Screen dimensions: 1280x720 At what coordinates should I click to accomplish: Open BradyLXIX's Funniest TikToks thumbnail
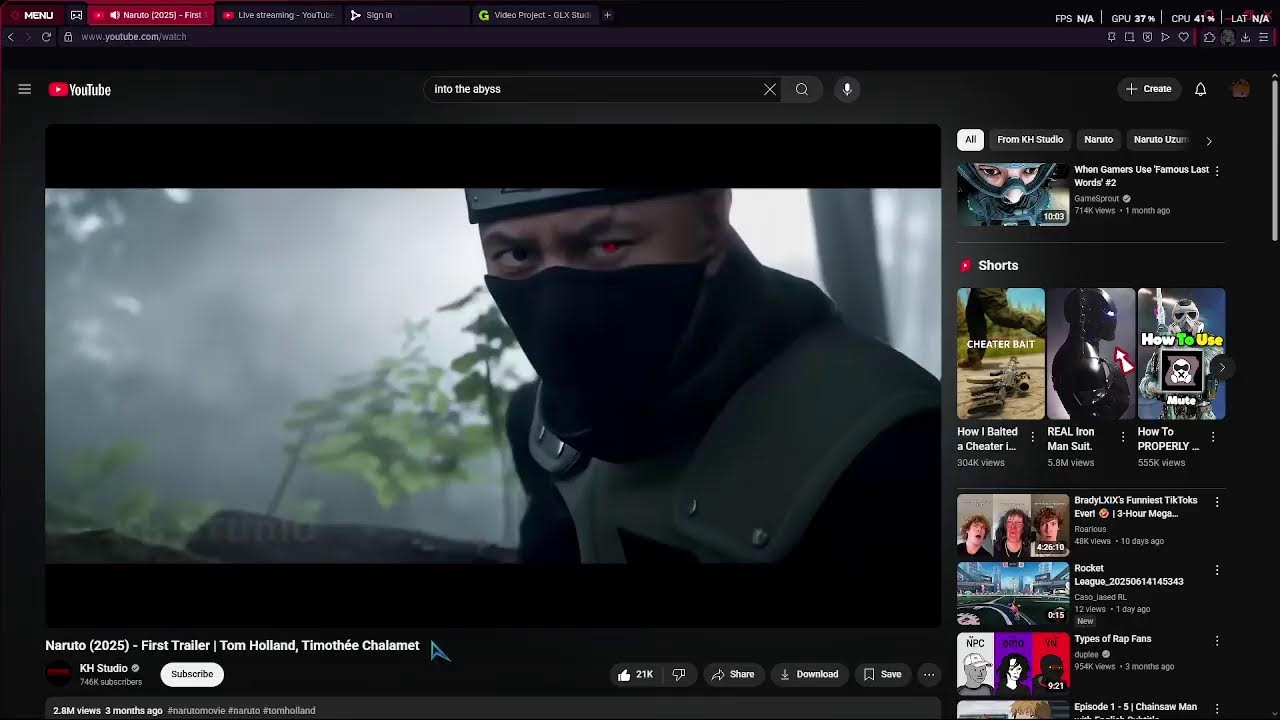point(1013,525)
